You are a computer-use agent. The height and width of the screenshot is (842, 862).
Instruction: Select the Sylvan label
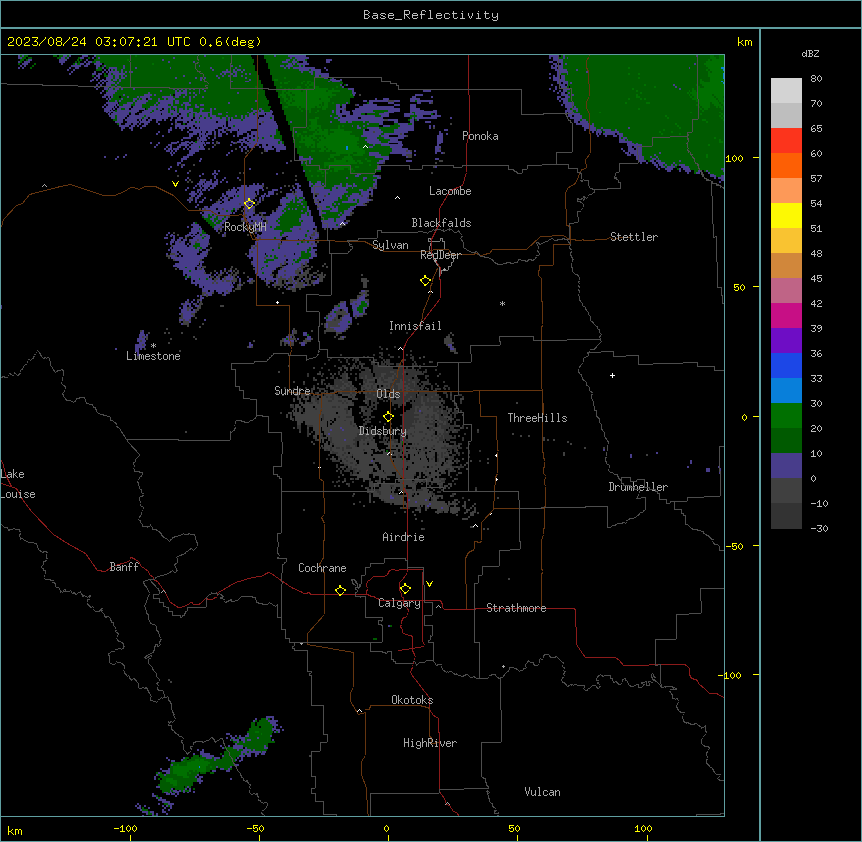[x=390, y=245]
